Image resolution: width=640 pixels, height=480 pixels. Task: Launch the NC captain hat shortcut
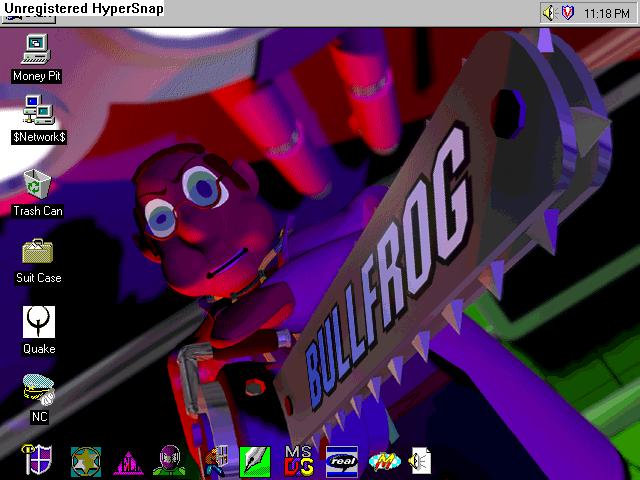pyautogui.click(x=38, y=390)
